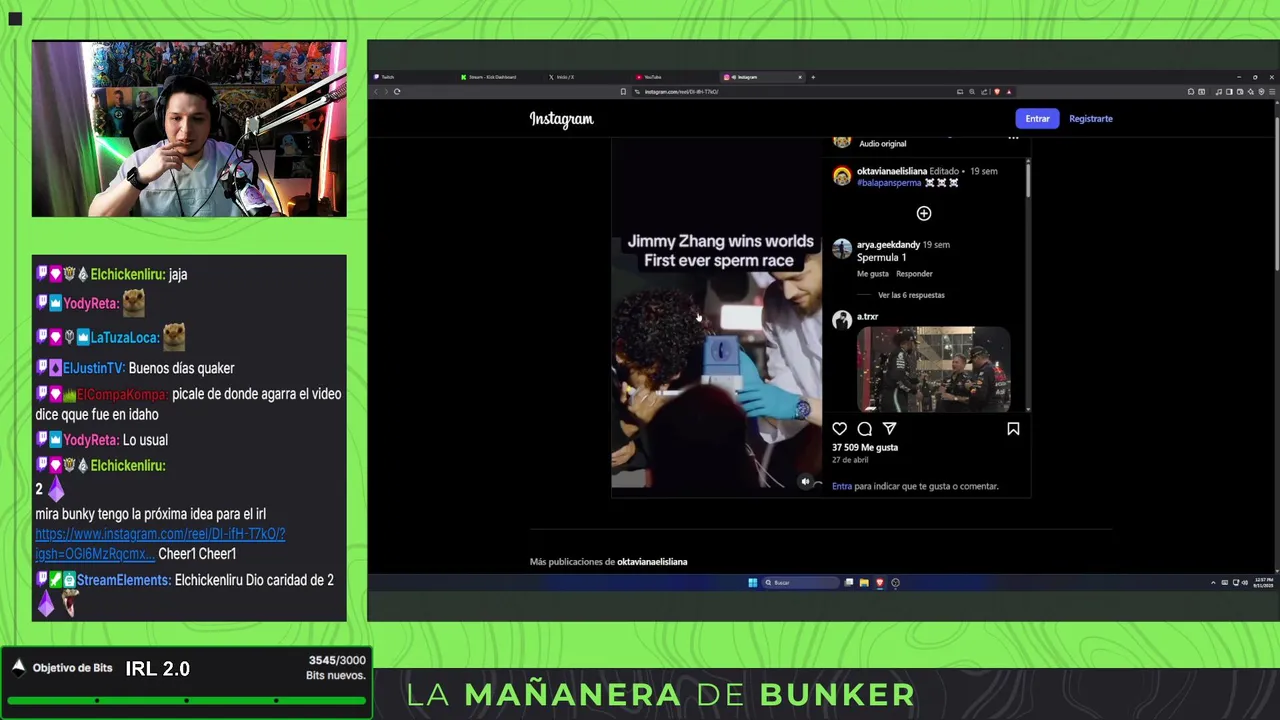Click the Brave shields icon in address bar
Image resolution: width=1280 pixels, height=720 pixels.
point(997,92)
